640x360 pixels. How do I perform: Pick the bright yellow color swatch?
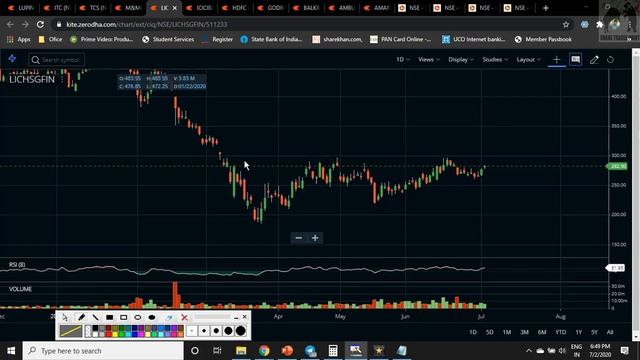[115, 334]
